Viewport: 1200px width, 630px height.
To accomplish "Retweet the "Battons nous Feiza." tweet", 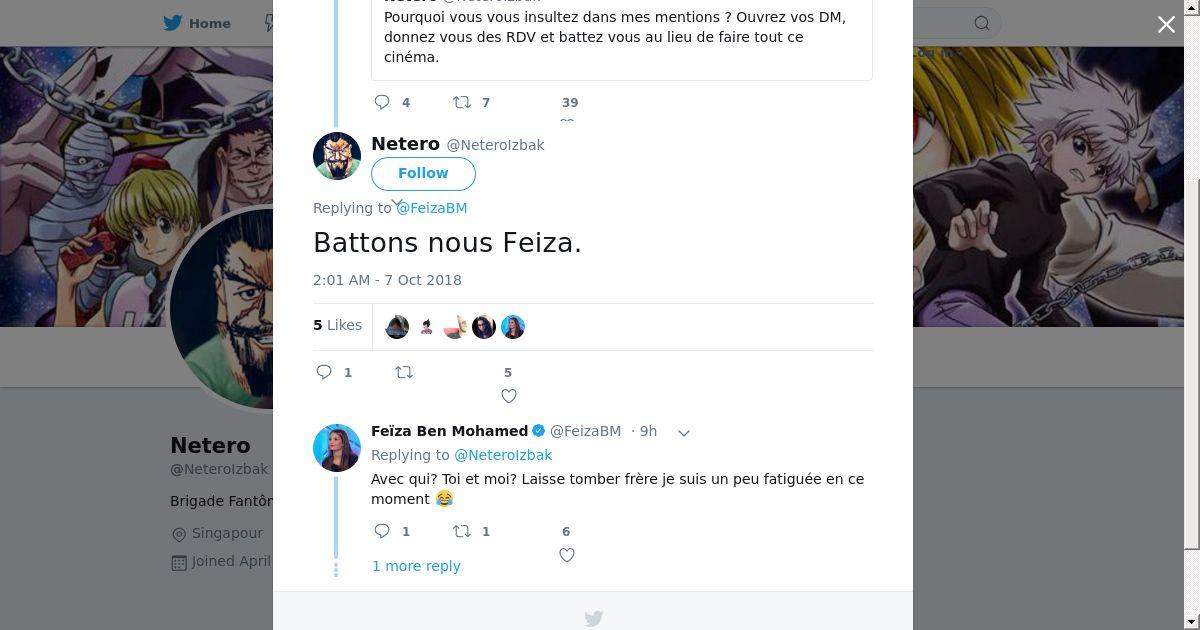I will tap(404, 372).
